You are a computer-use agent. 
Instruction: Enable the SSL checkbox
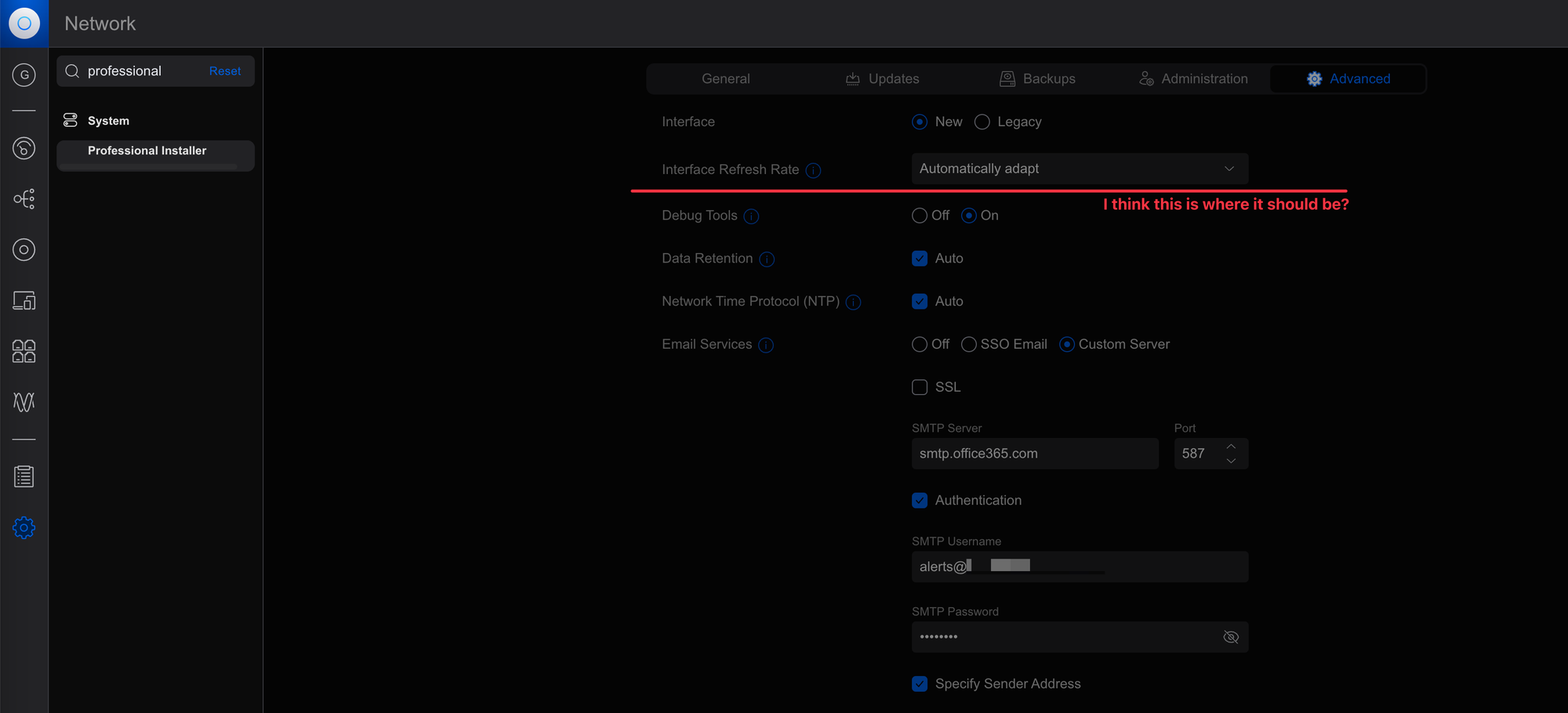(920, 387)
